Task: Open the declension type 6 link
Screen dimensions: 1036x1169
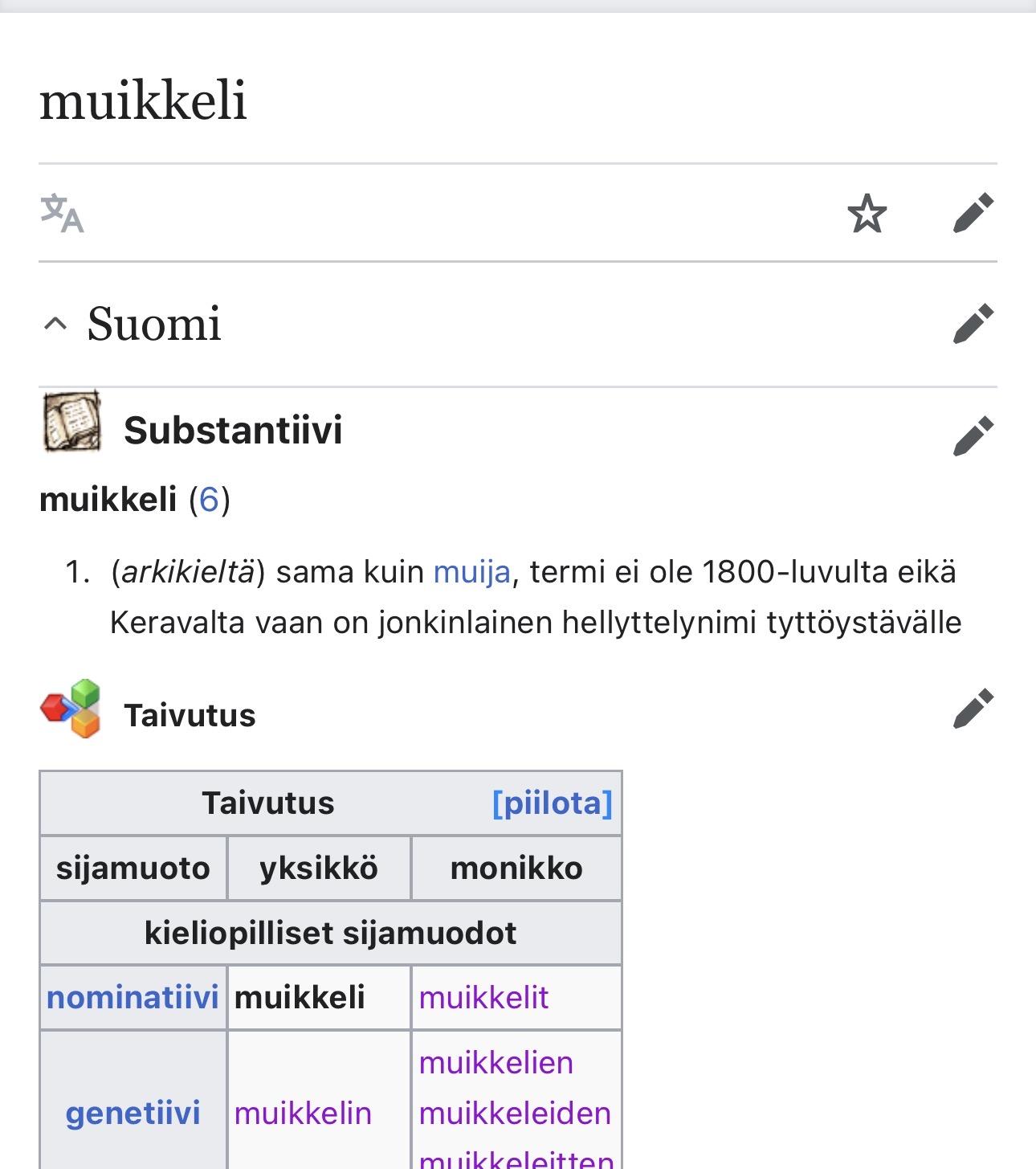Action: coord(209,500)
